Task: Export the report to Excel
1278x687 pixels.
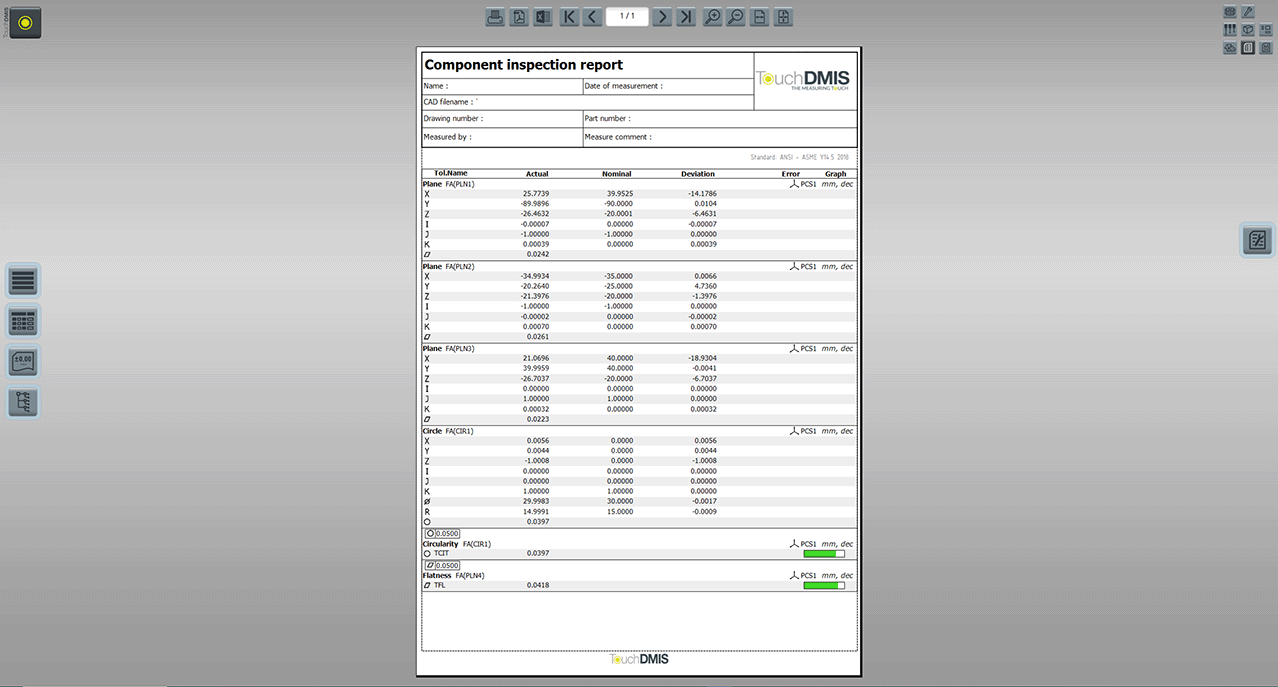Action: pos(543,17)
